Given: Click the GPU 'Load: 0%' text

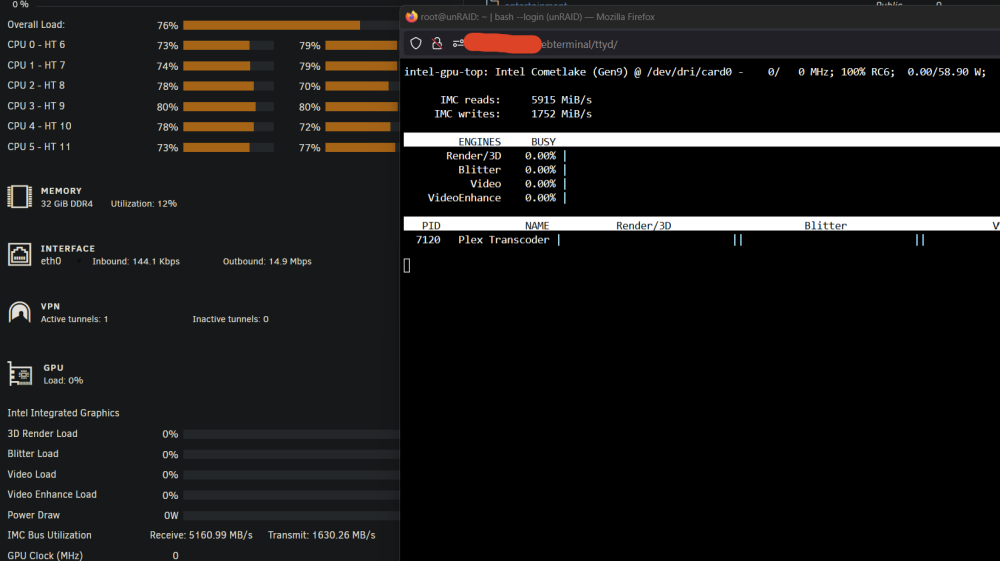Looking at the screenshot, I should (x=63, y=381).
